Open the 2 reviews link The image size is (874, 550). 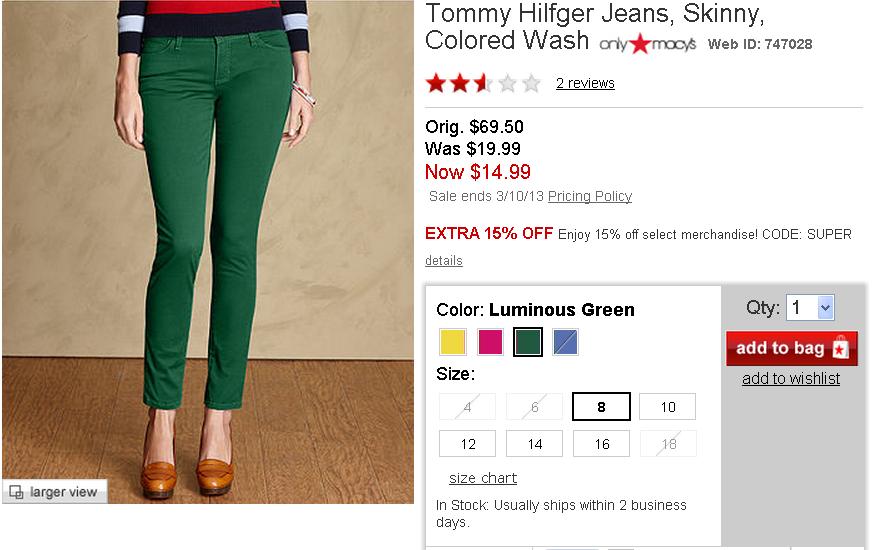click(x=585, y=83)
